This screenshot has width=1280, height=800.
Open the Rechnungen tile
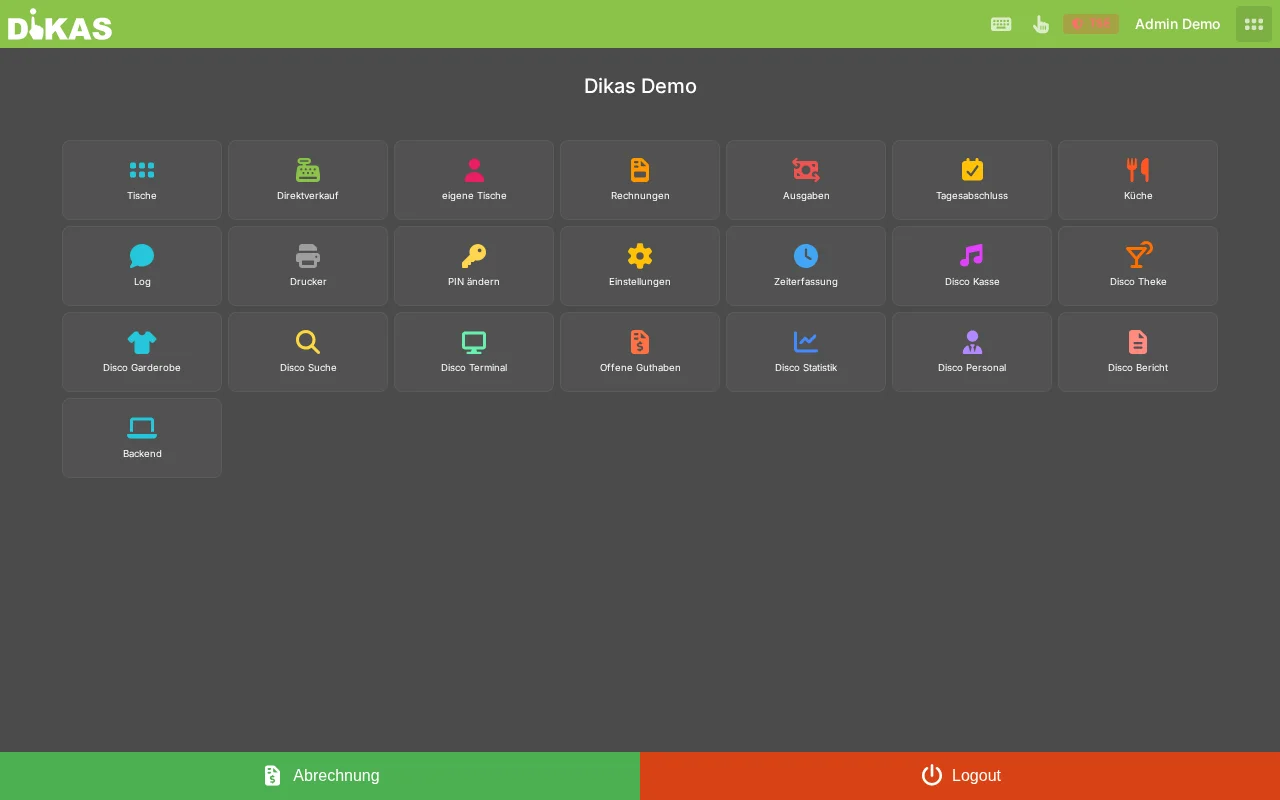(640, 180)
